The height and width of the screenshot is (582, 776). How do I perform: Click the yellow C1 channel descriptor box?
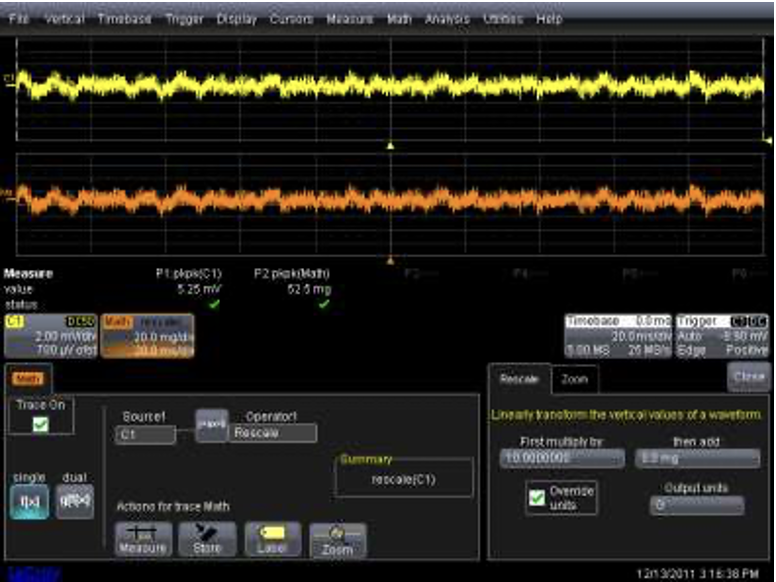(49, 336)
